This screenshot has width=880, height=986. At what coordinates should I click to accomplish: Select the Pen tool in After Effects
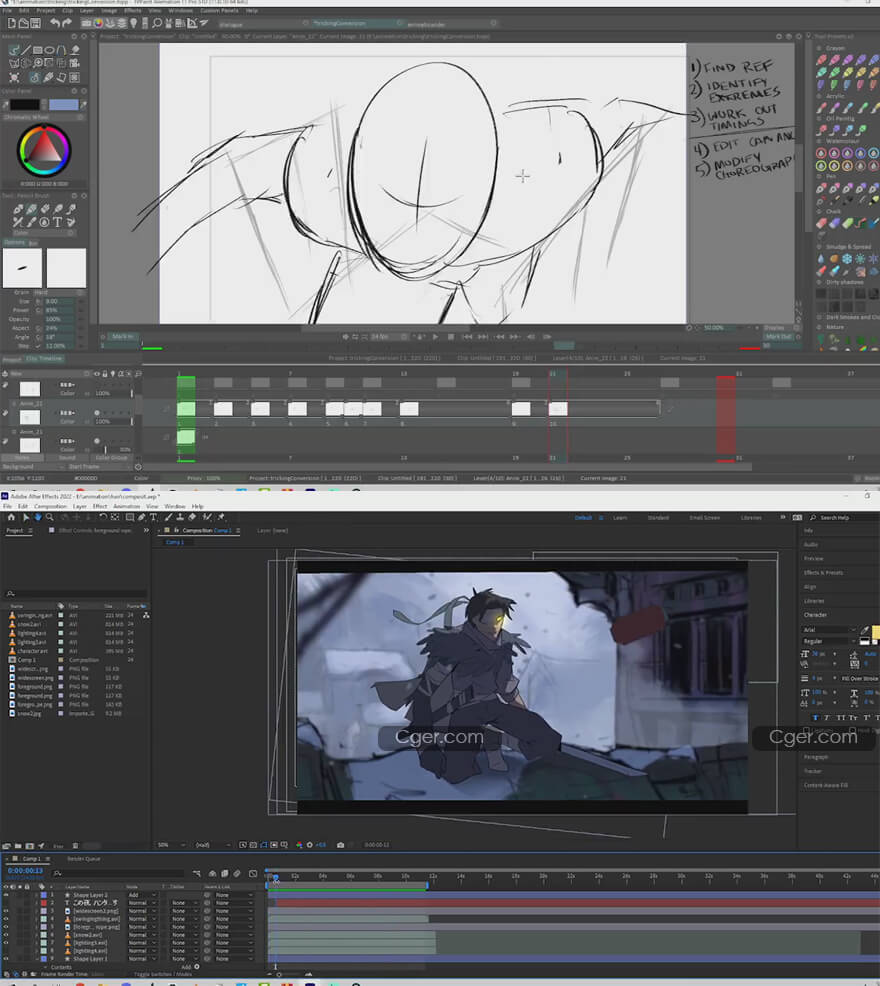pos(142,517)
